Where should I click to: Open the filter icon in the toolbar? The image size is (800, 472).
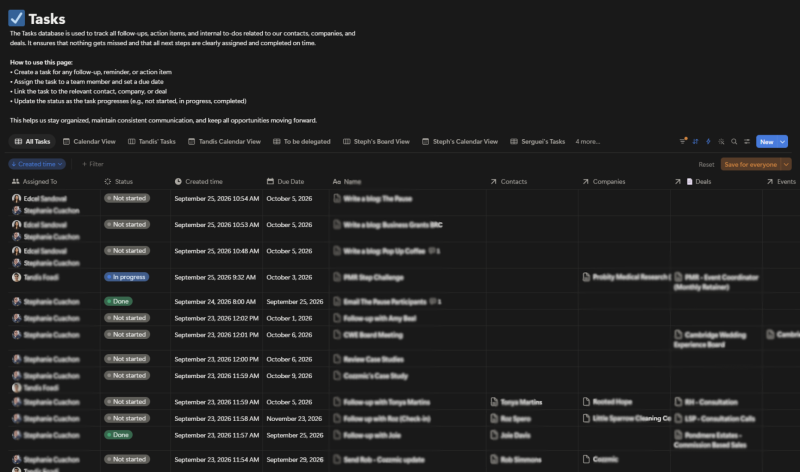[683, 141]
